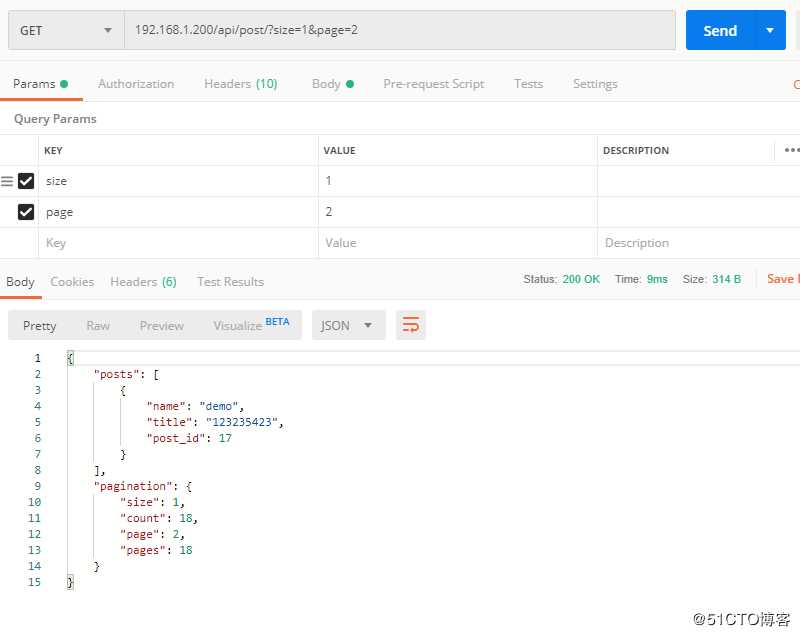
Task: Switch to response Body tab
Action: pos(20,282)
